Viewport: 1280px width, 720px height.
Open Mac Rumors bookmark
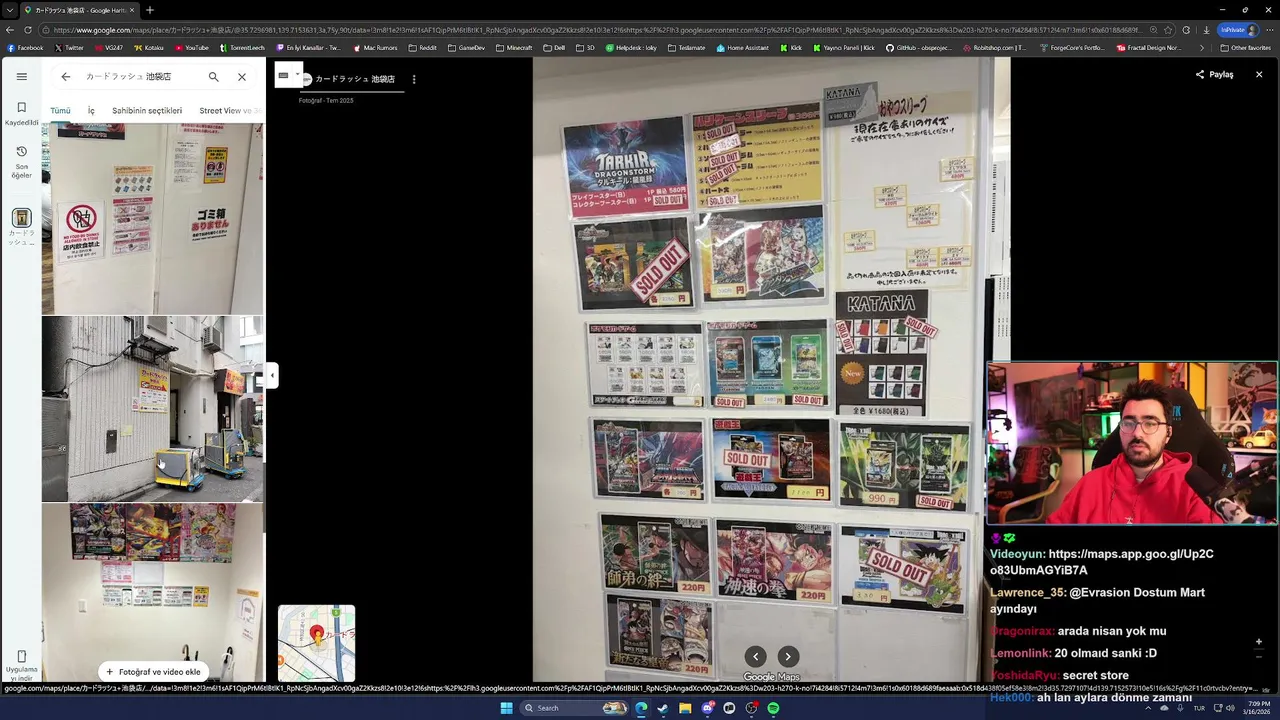375,47
